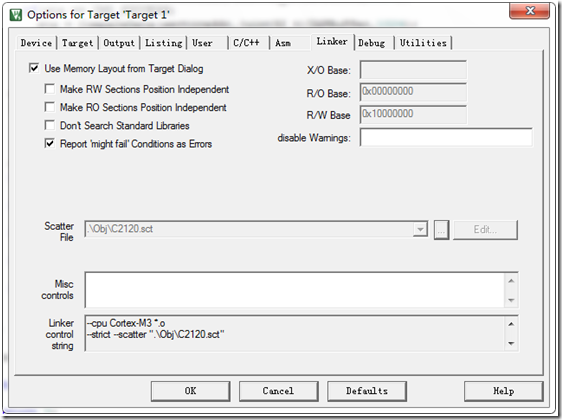This screenshot has width=562, height=420.
Task: Disable Report 'might fail' Conditions as Errors
Action: pyautogui.click(x=49, y=143)
